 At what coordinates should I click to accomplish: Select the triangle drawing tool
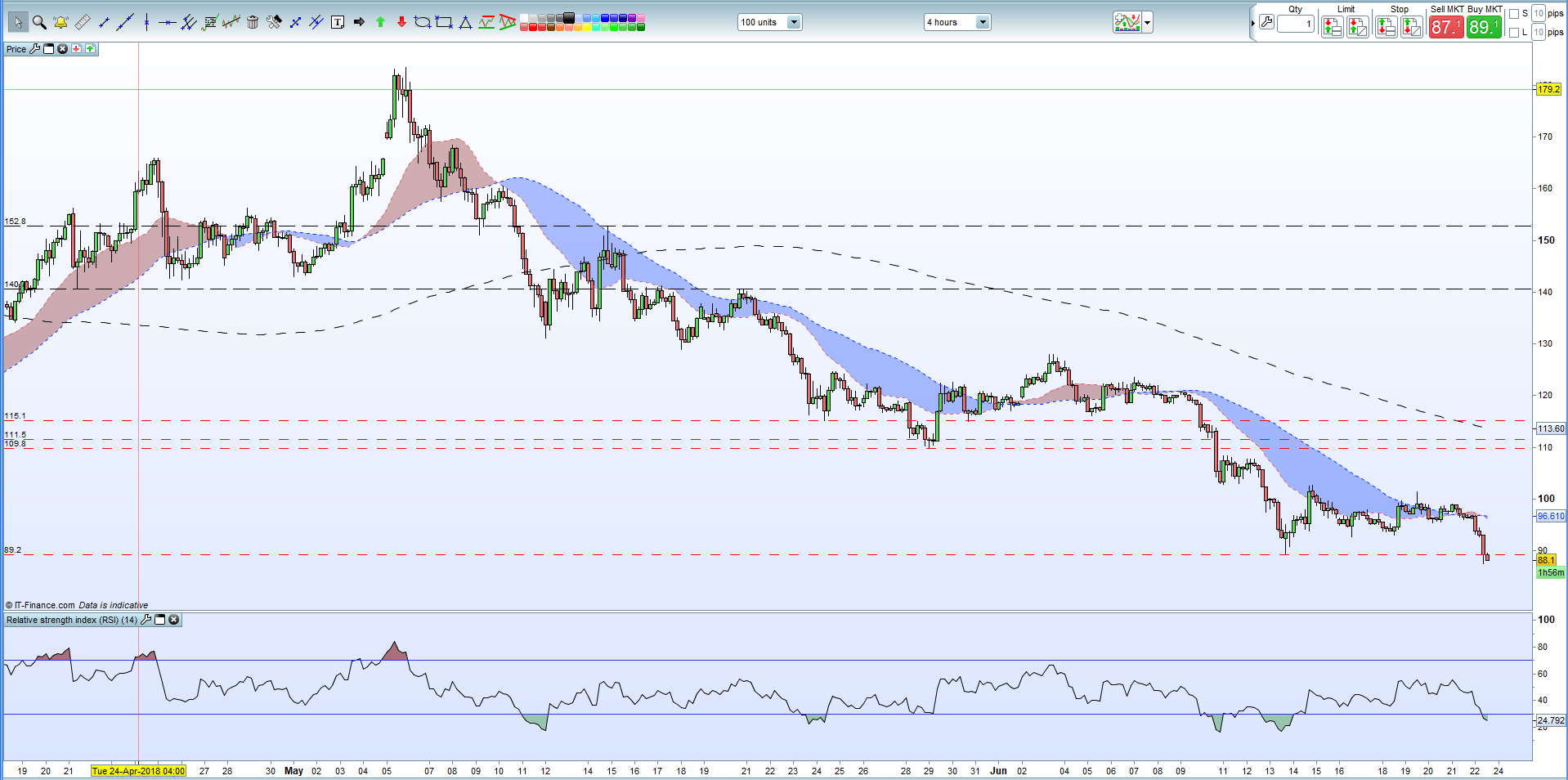465,22
